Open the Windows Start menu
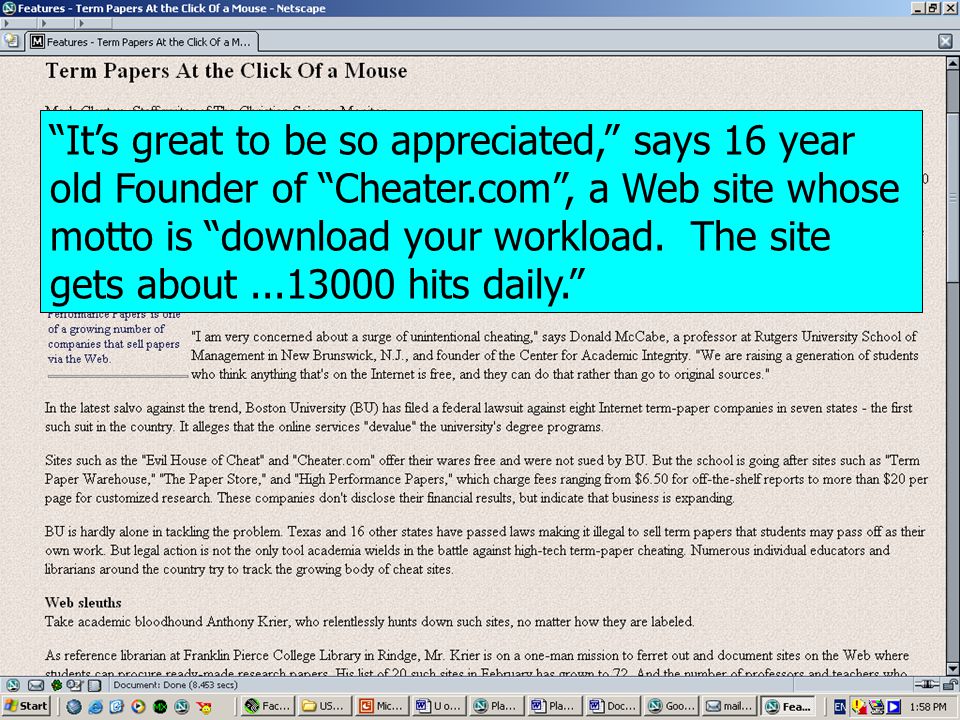This screenshot has width=960, height=720. 26,706
